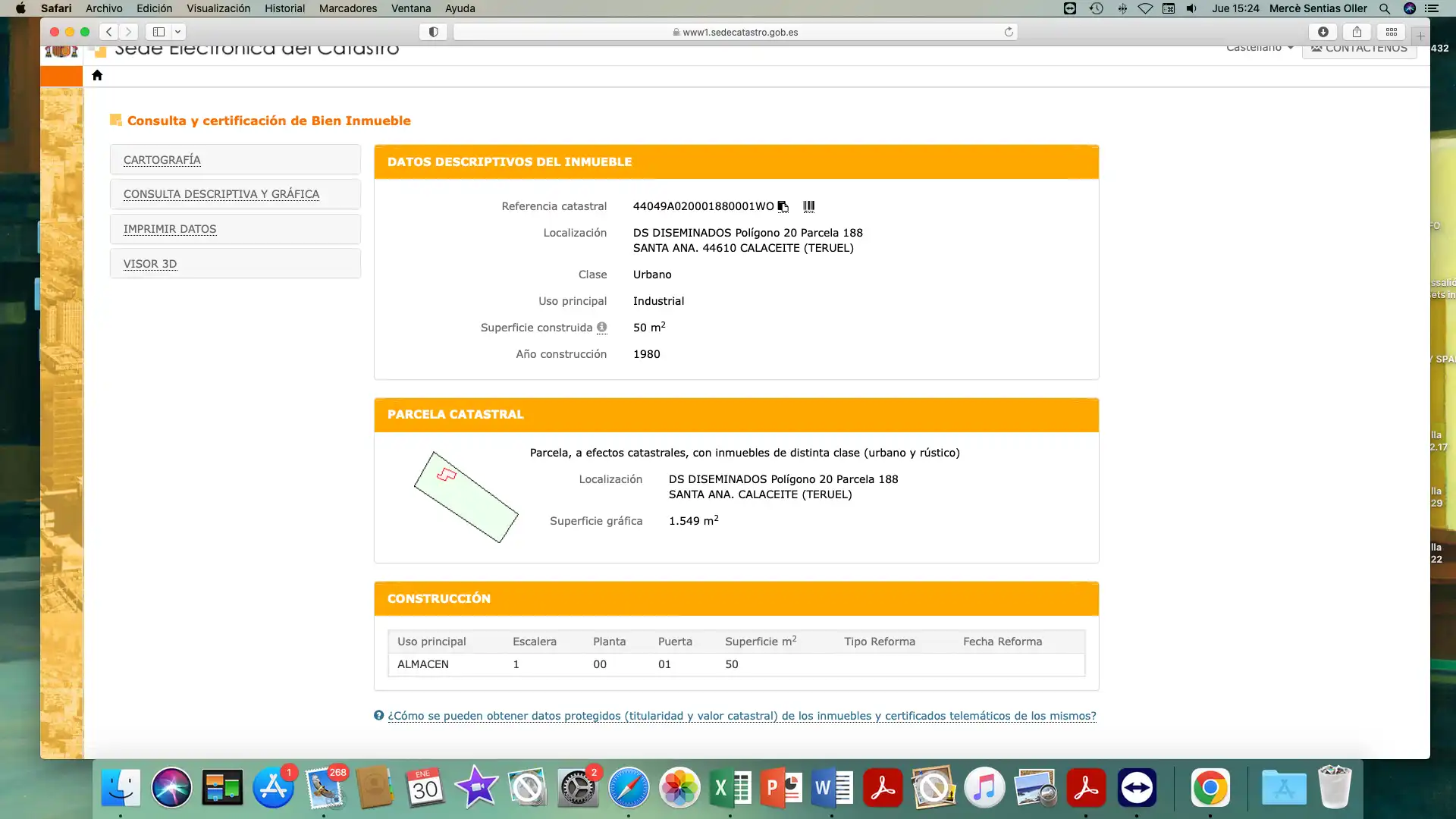Open a new tab with the plus button

tap(1420, 36)
